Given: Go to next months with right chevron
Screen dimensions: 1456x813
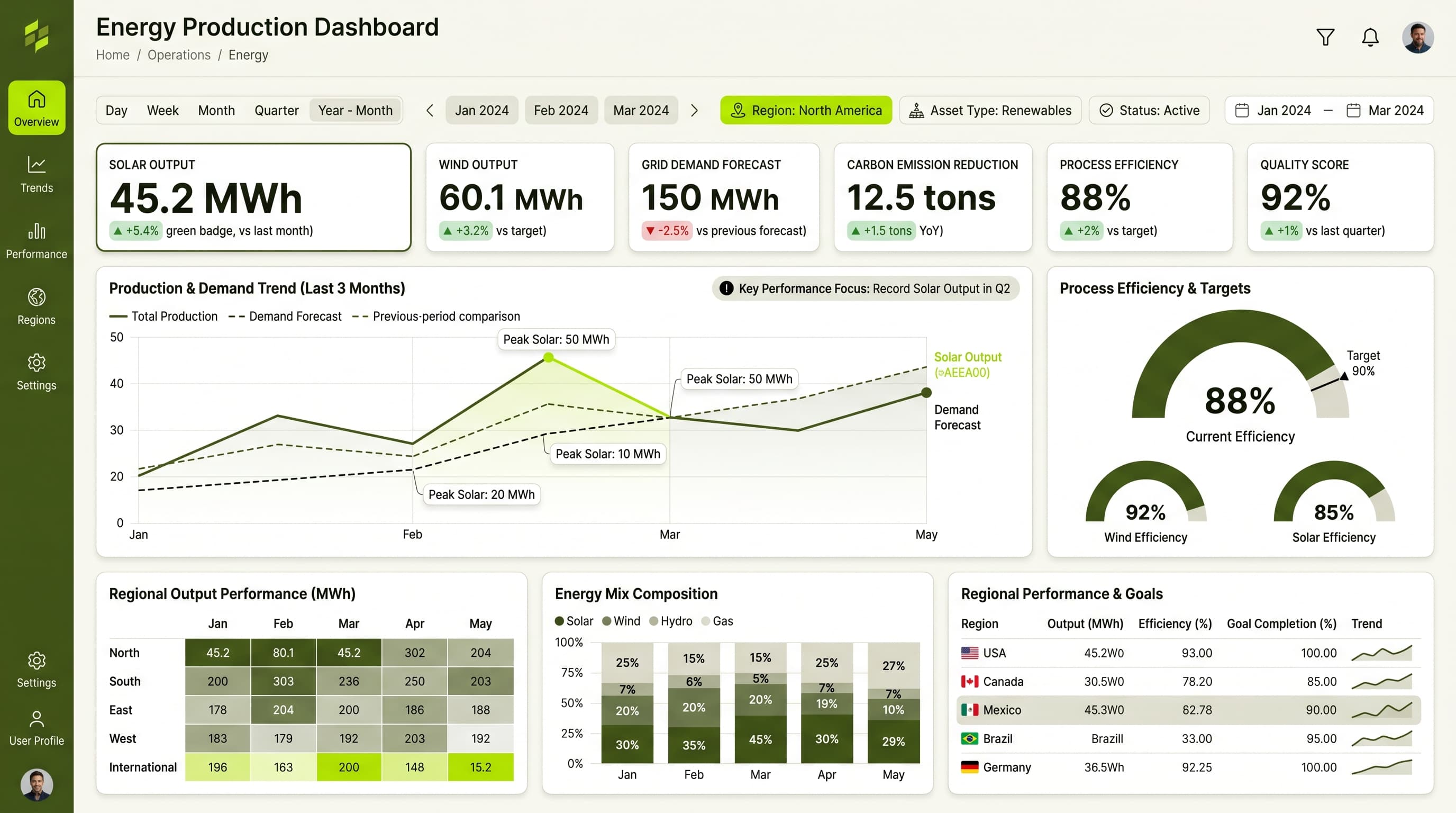Looking at the screenshot, I should [694, 110].
